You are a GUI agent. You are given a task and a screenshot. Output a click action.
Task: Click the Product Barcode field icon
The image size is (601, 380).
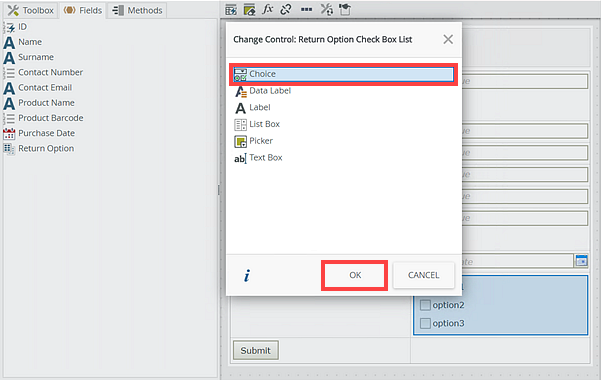click(9, 118)
